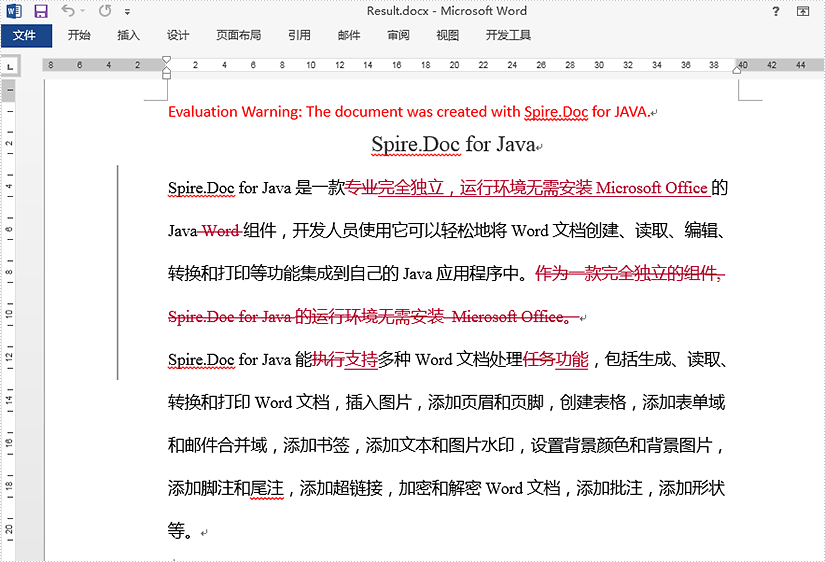Click the horizontal ruler number 20

[x=454, y=65]
